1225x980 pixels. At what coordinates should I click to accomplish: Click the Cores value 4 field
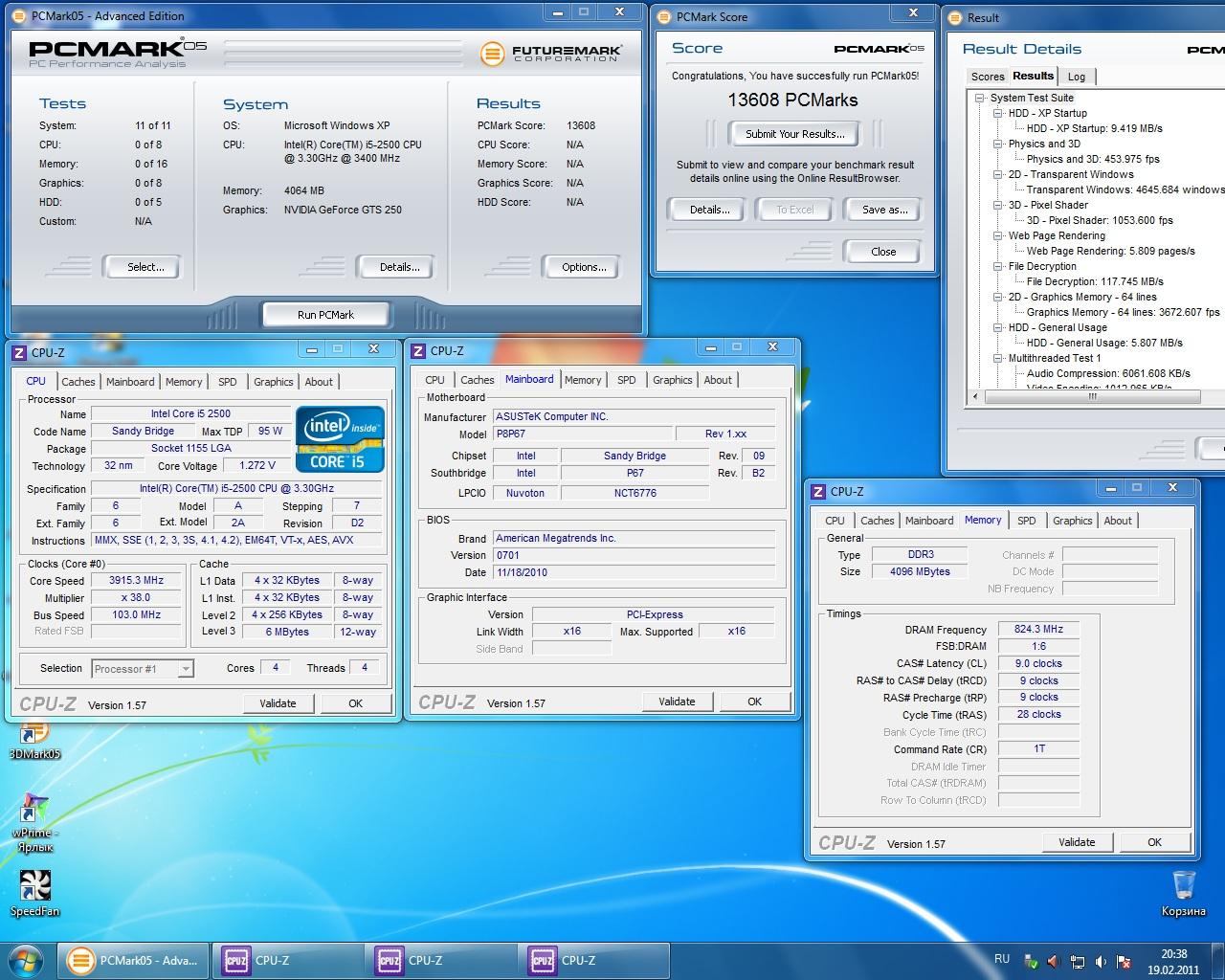click(276, 667)
